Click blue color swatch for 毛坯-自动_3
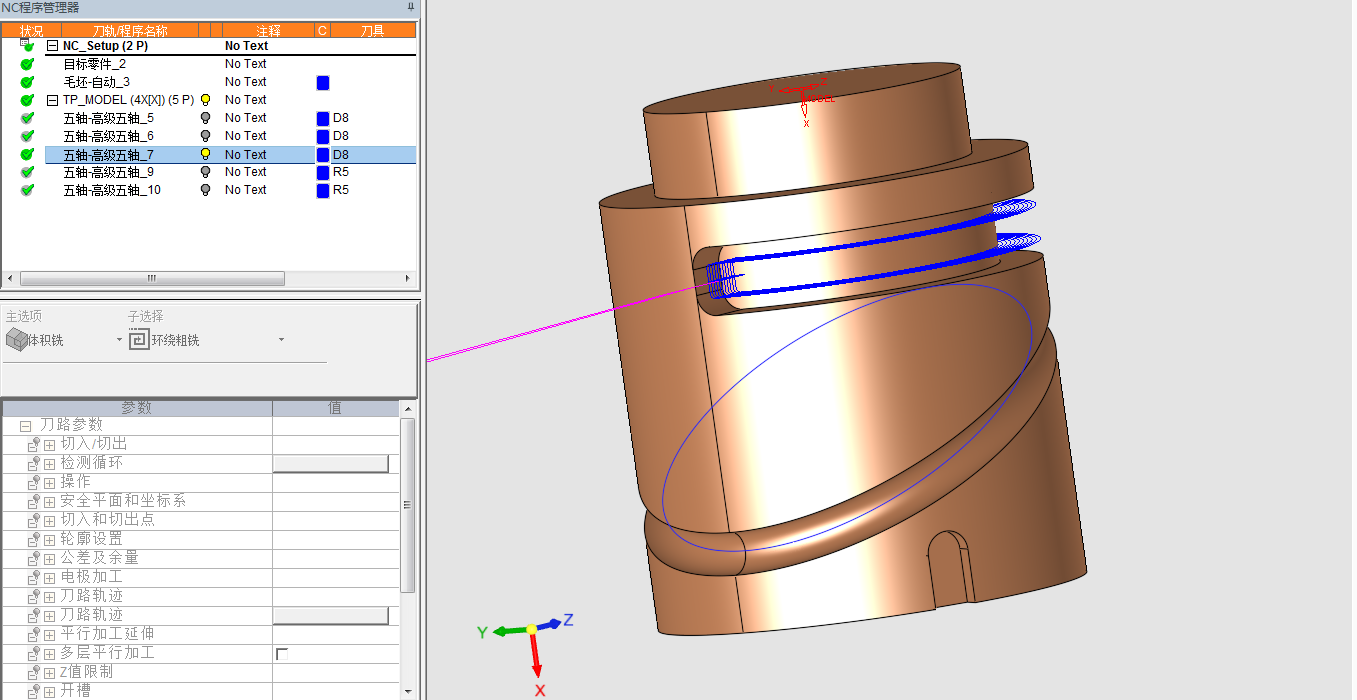 click(x=323, y=83)
